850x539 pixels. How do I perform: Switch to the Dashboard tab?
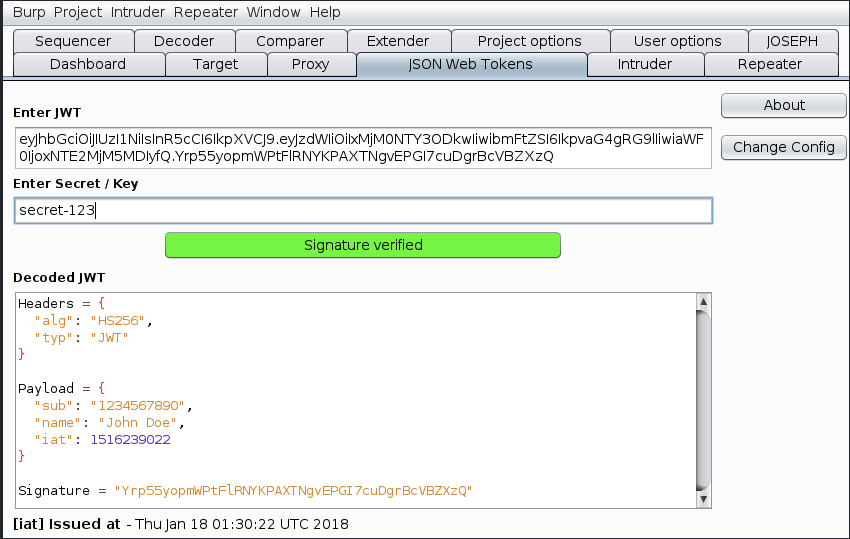tap(88, 64)
